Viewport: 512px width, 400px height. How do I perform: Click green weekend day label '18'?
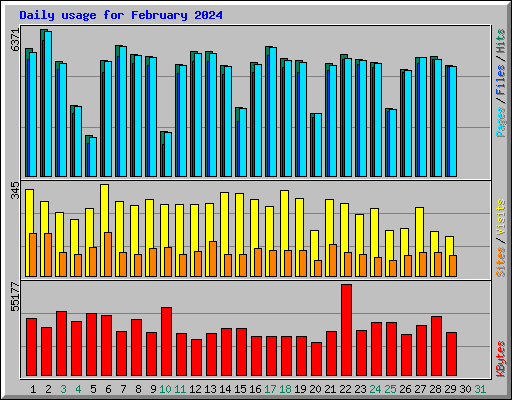pyautogui.click(x=285, y=389)
